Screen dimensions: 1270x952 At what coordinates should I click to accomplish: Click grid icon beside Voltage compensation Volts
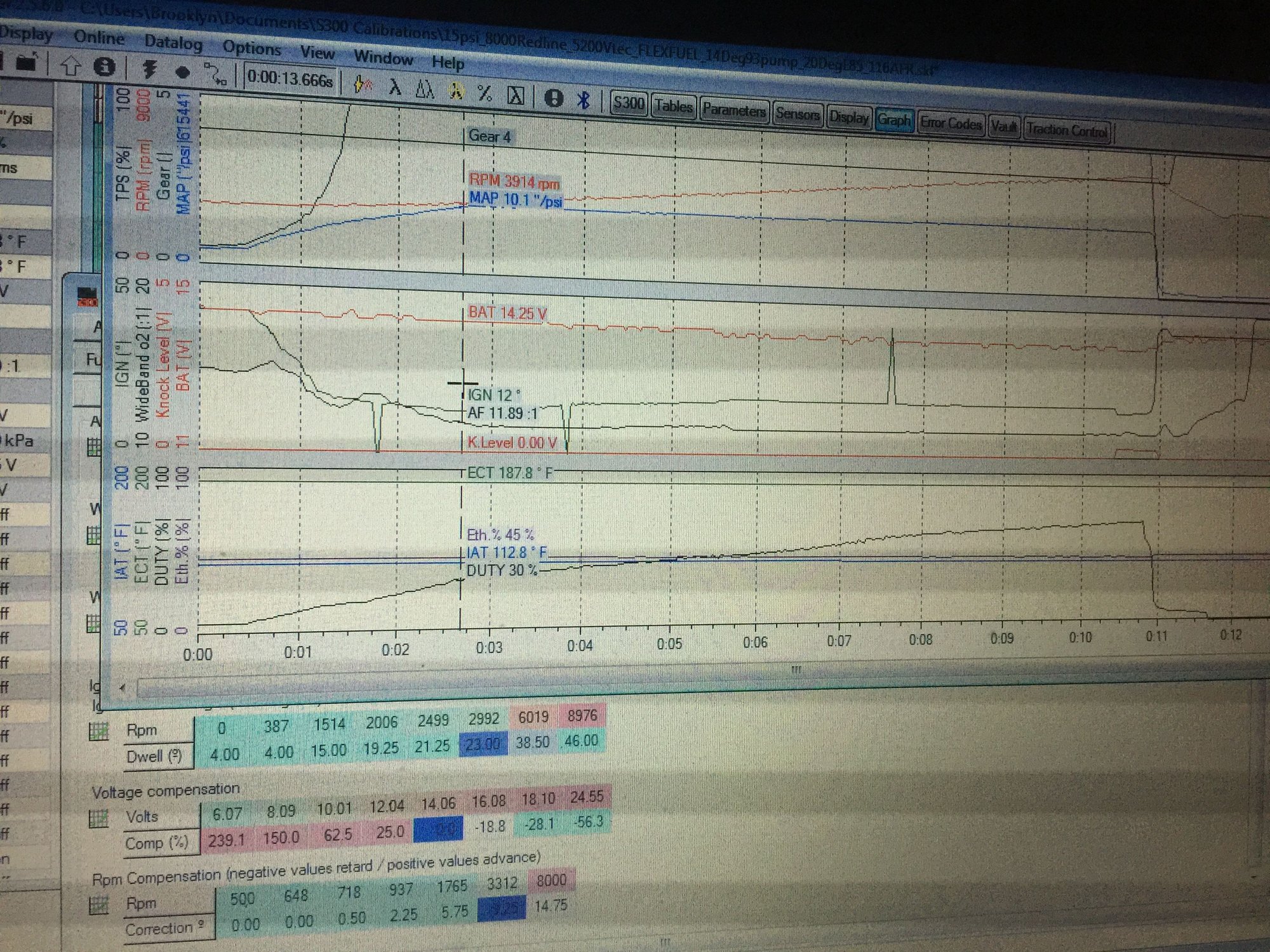coord(98,819)
